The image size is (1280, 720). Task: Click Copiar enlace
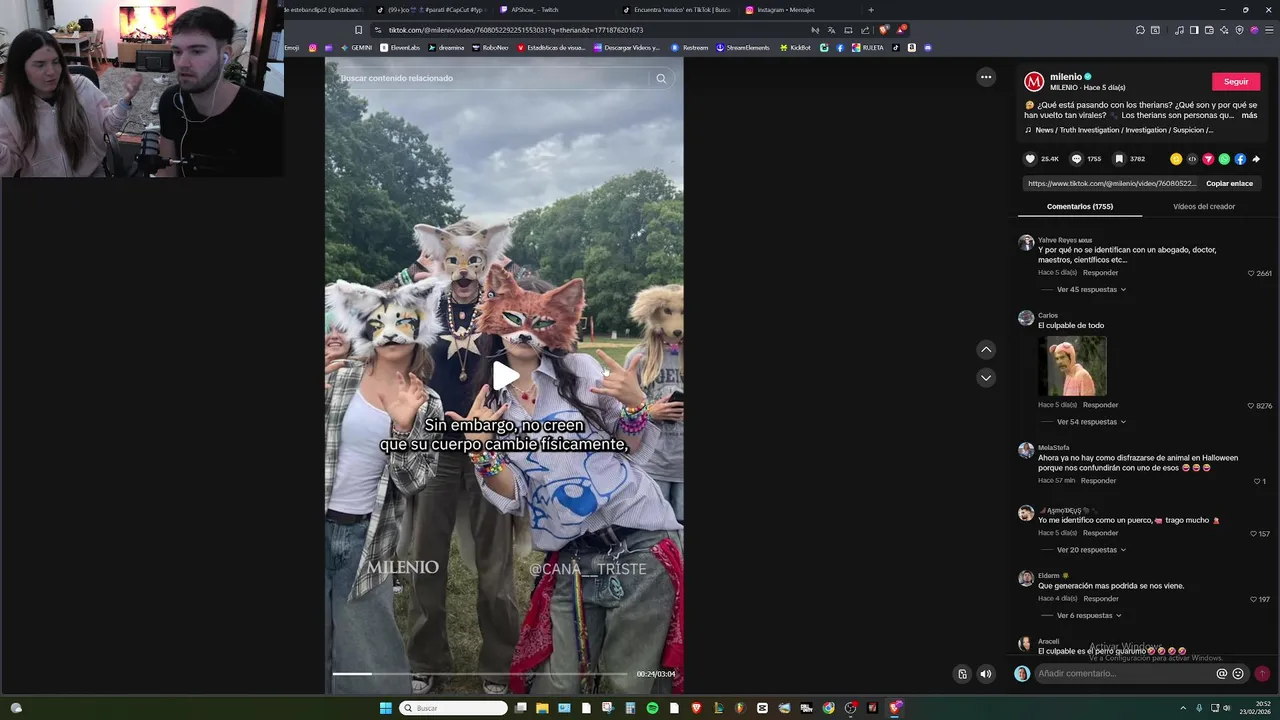1229,184
